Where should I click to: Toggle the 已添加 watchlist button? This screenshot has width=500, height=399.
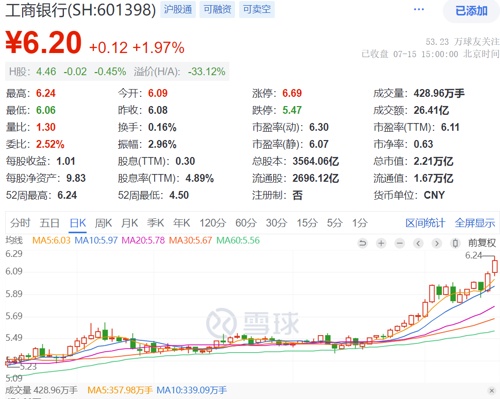(x=471, y=11)
